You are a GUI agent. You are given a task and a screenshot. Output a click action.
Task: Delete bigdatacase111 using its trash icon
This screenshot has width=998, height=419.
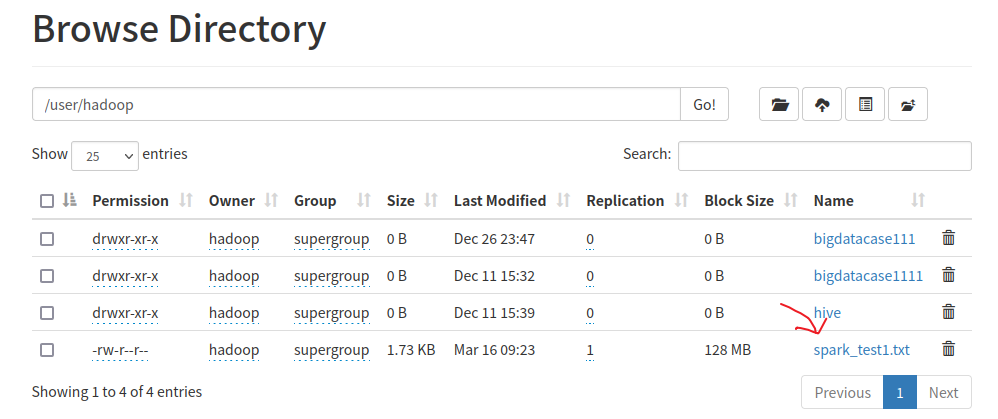pos(949,238)
